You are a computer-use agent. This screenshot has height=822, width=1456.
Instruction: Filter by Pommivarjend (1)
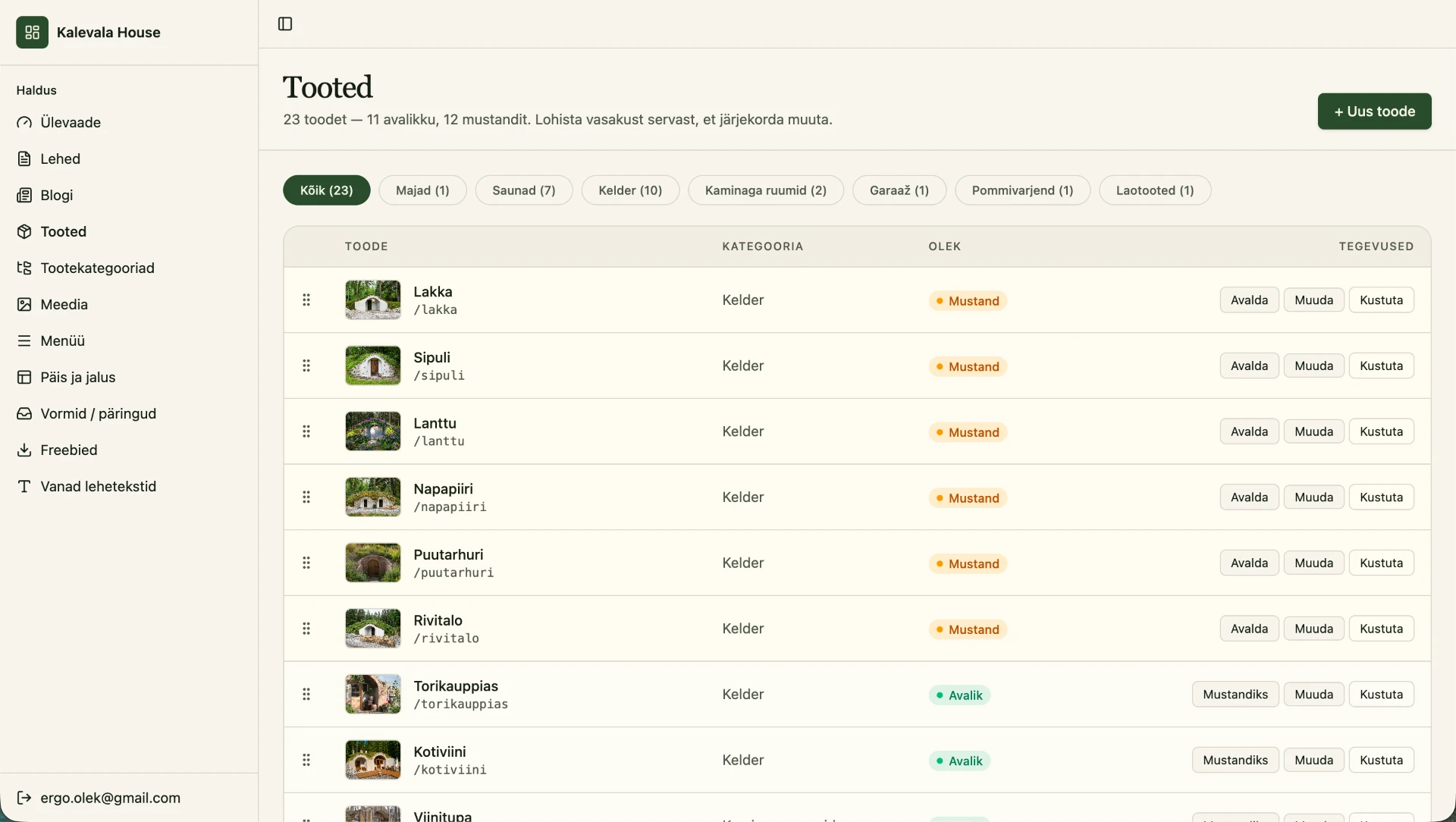(x=1023, y=190)
